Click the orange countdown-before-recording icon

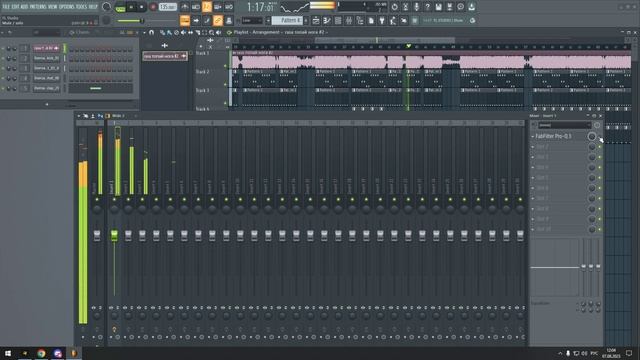pyautogui.click(x=207, y=7)
